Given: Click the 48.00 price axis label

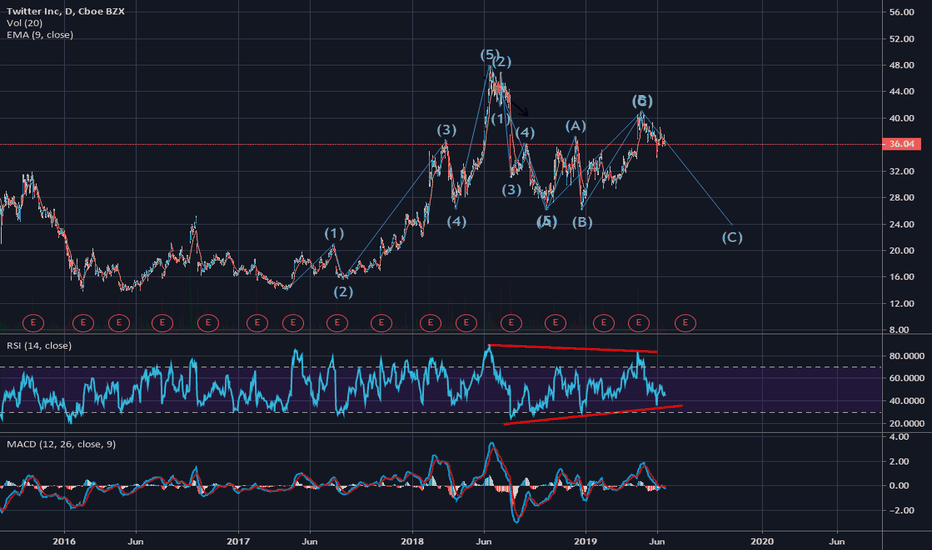Looking at the screenshot, I should point(902,65).
